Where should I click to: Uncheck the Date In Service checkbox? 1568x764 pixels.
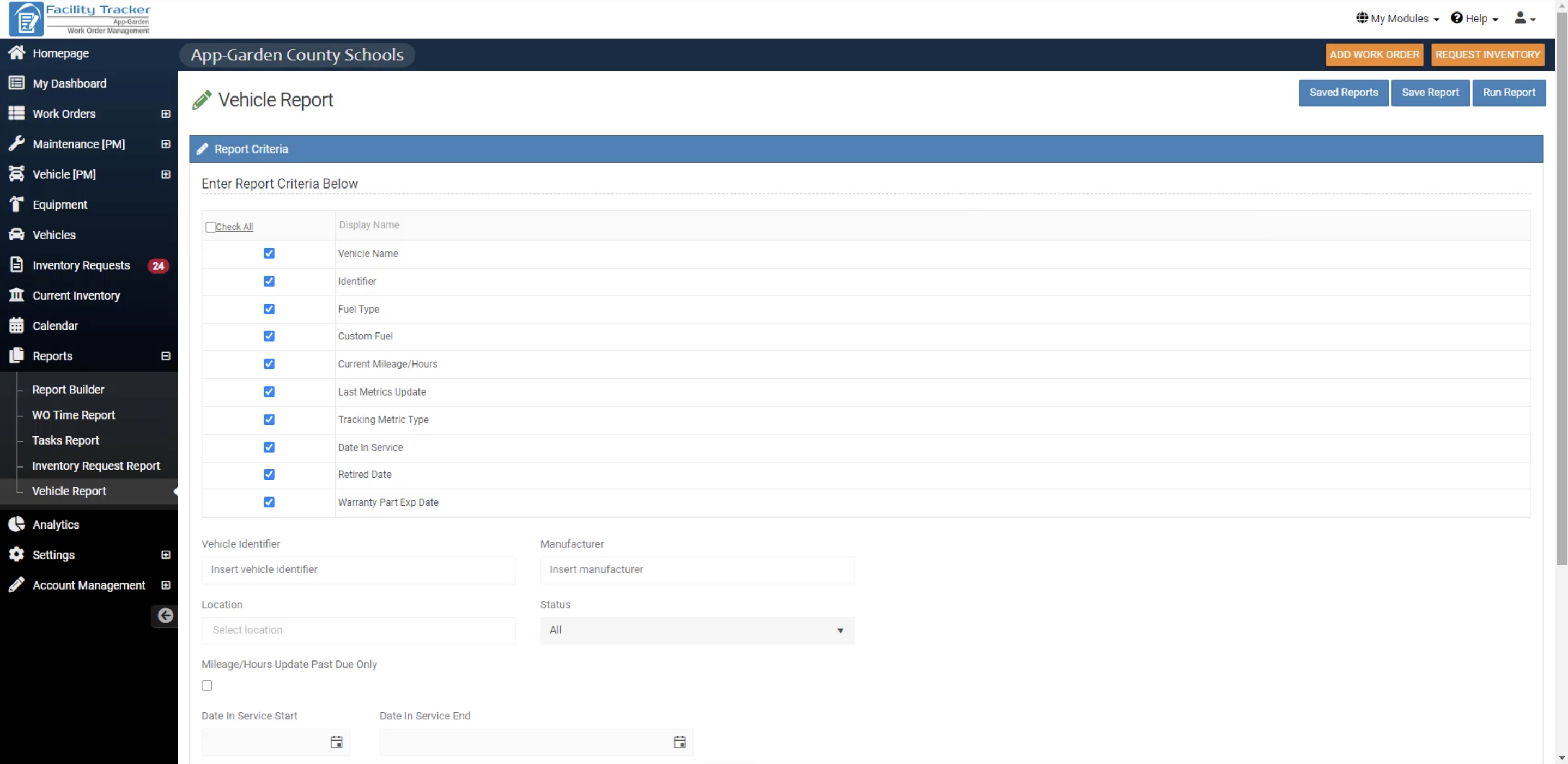point(269,447)
